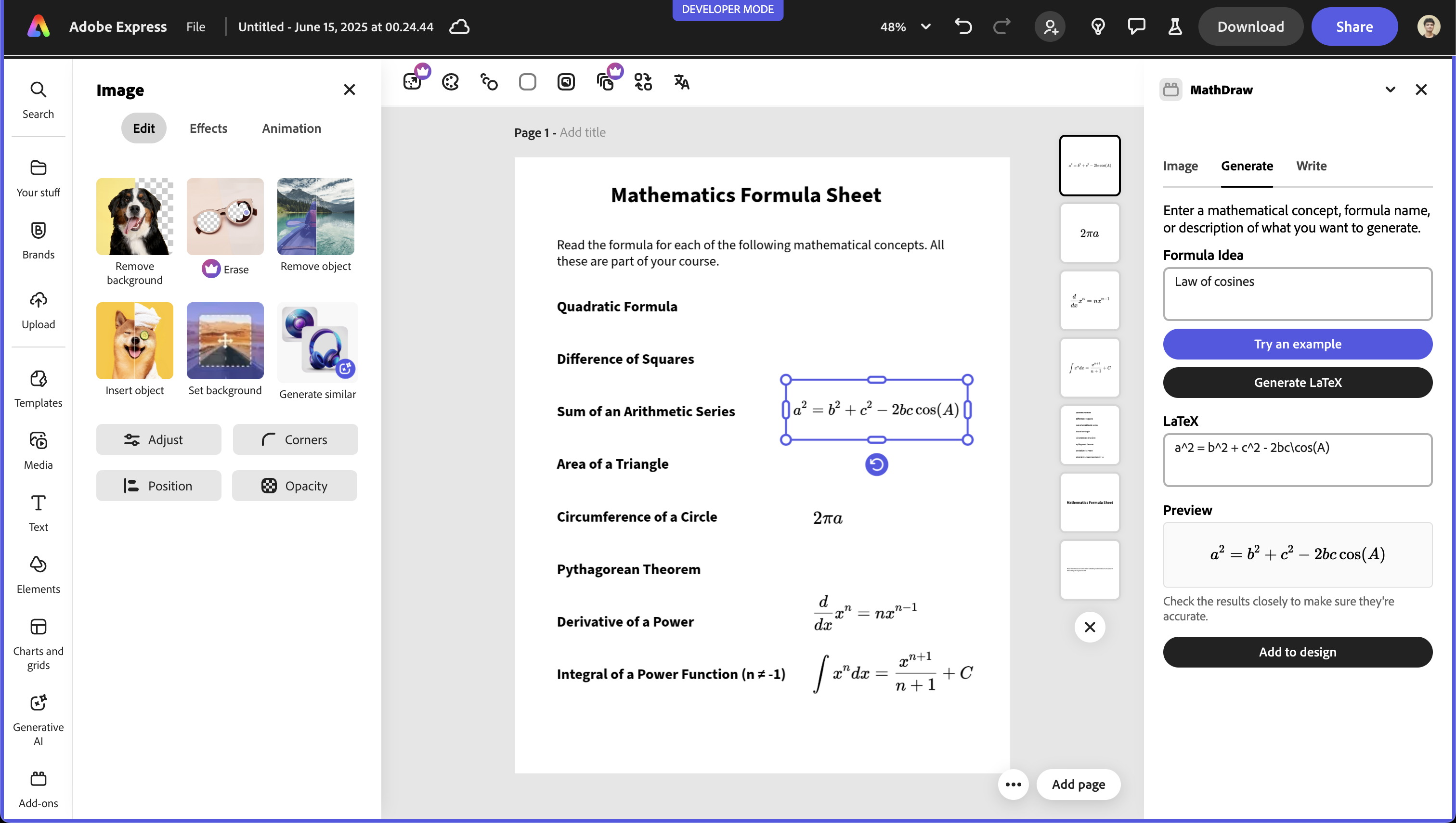This screenshot has height=823, width=1456.
Task: Open the File menu
Action: click(x=195, y=26)
